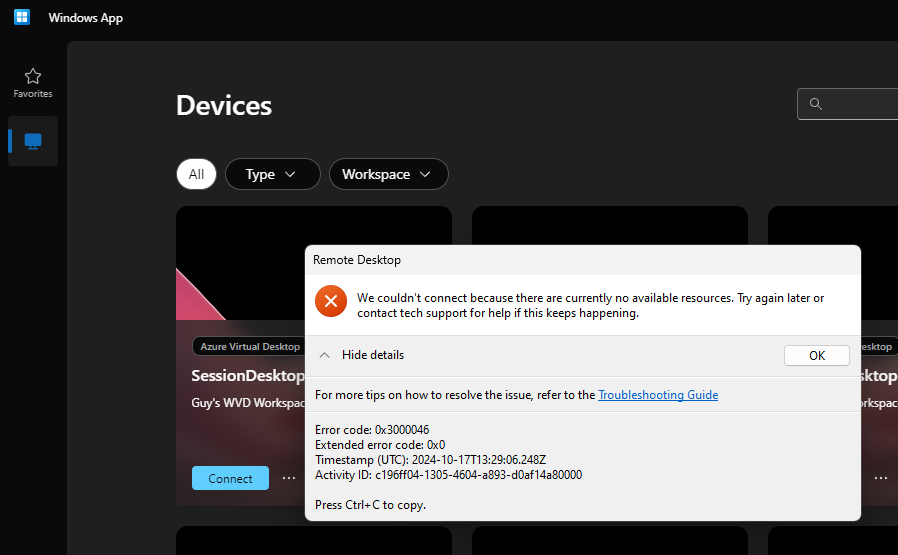Screen dimensions: 898x555
Task: Click the middle device card thumbnail
Action: [609, 226]
